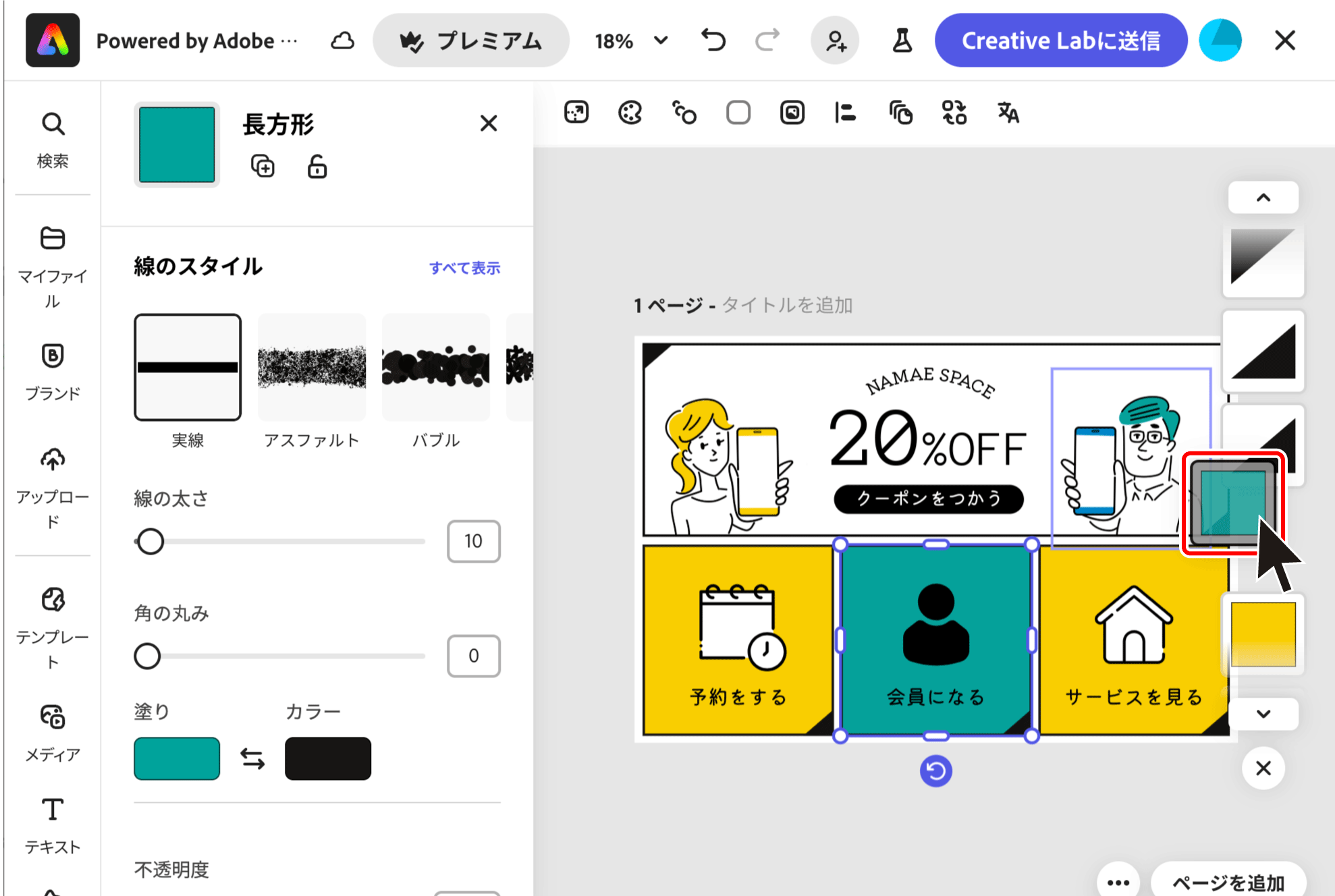Swap fill and stroke colors
Image resolution: width=1335 pixels, height=896 pixels.
click(x=252, y=759)
